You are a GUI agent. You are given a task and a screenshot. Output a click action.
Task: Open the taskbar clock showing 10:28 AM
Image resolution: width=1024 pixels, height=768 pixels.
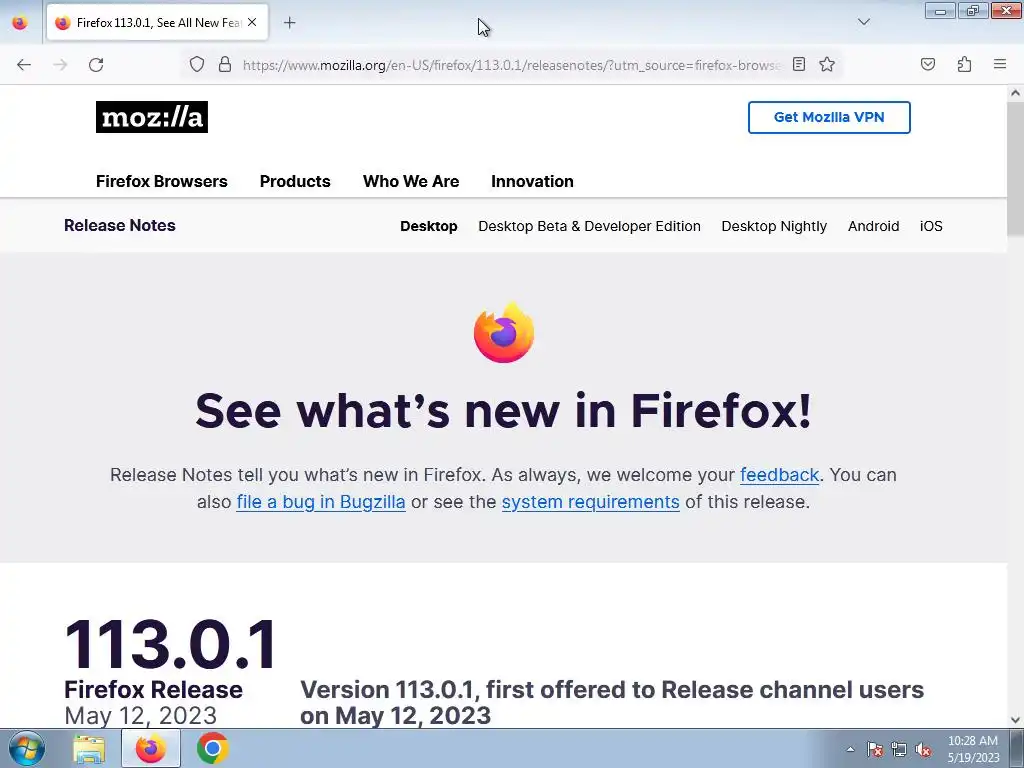tap(973, 749)
